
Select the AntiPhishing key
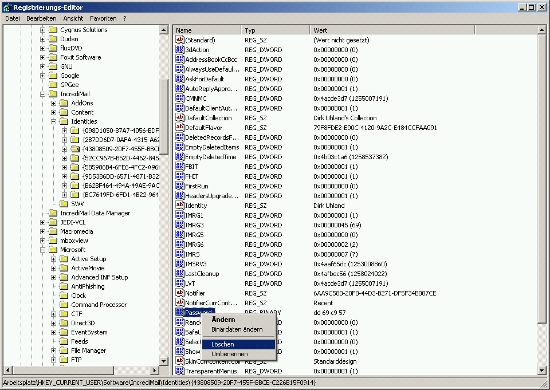pos(88,286)
